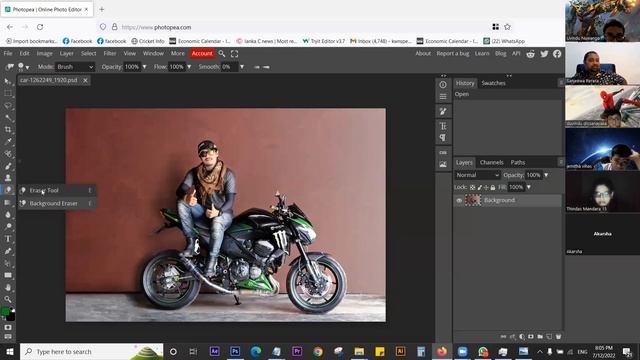
Task: Switch to the Channels tab
Action: (x=491, y=162)
